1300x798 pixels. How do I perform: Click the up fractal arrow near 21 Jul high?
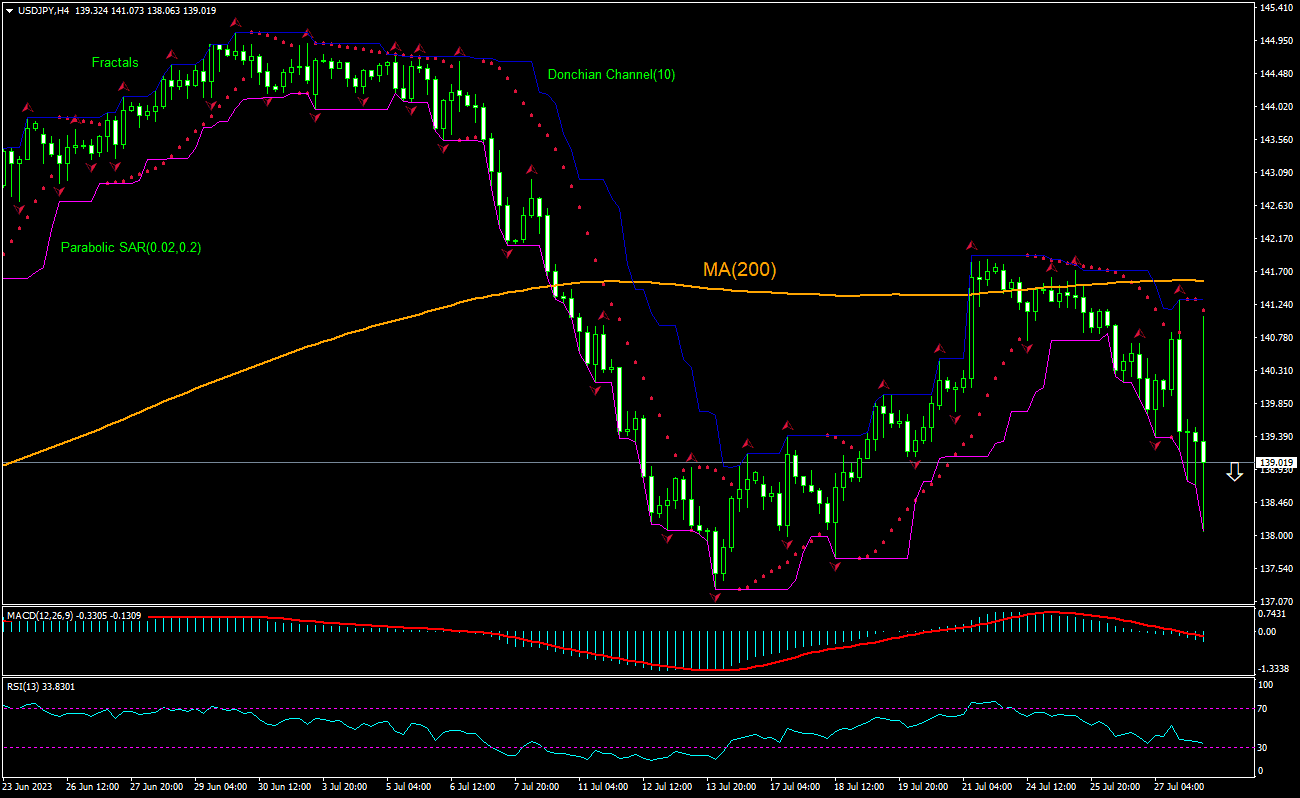[971, 243]
